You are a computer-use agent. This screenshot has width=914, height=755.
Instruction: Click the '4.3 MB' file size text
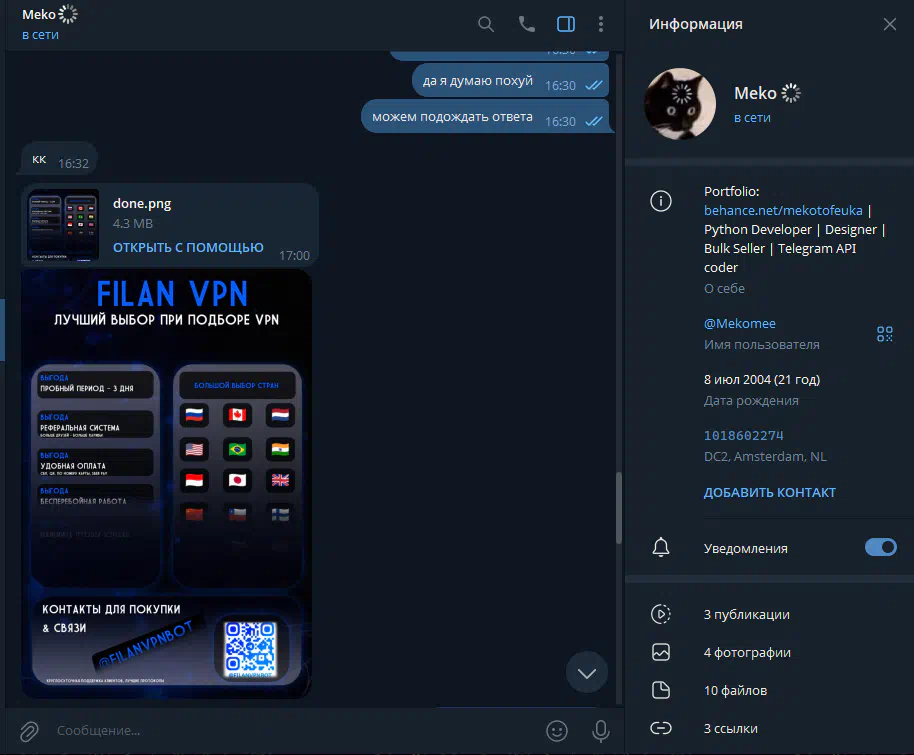coord(133,223)
